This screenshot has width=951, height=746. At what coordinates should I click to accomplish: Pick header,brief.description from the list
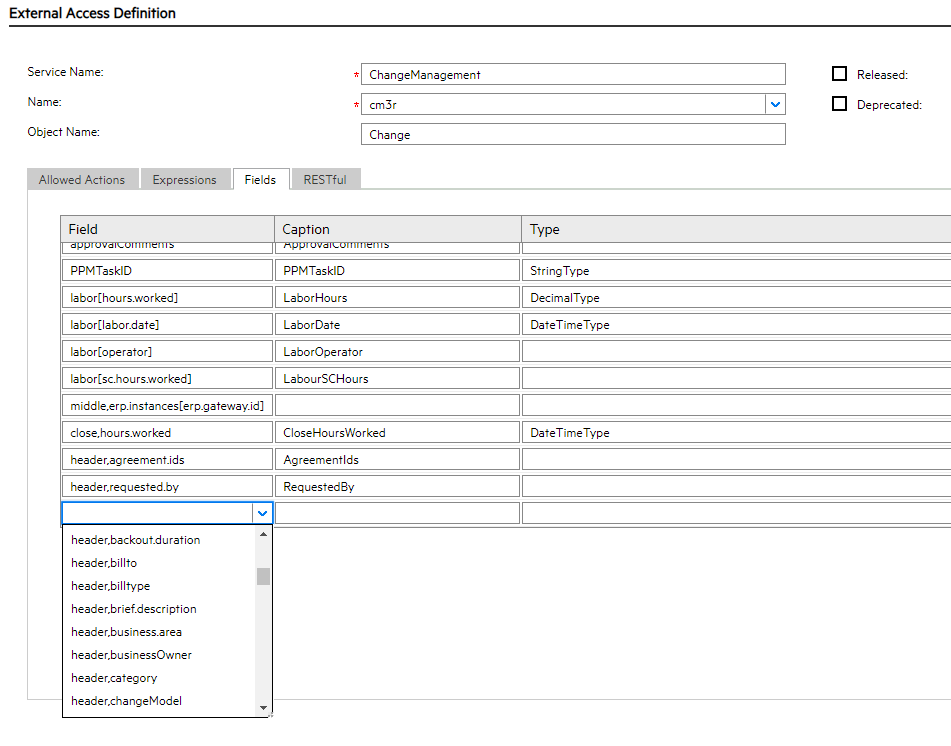click(x=159, y=609)
